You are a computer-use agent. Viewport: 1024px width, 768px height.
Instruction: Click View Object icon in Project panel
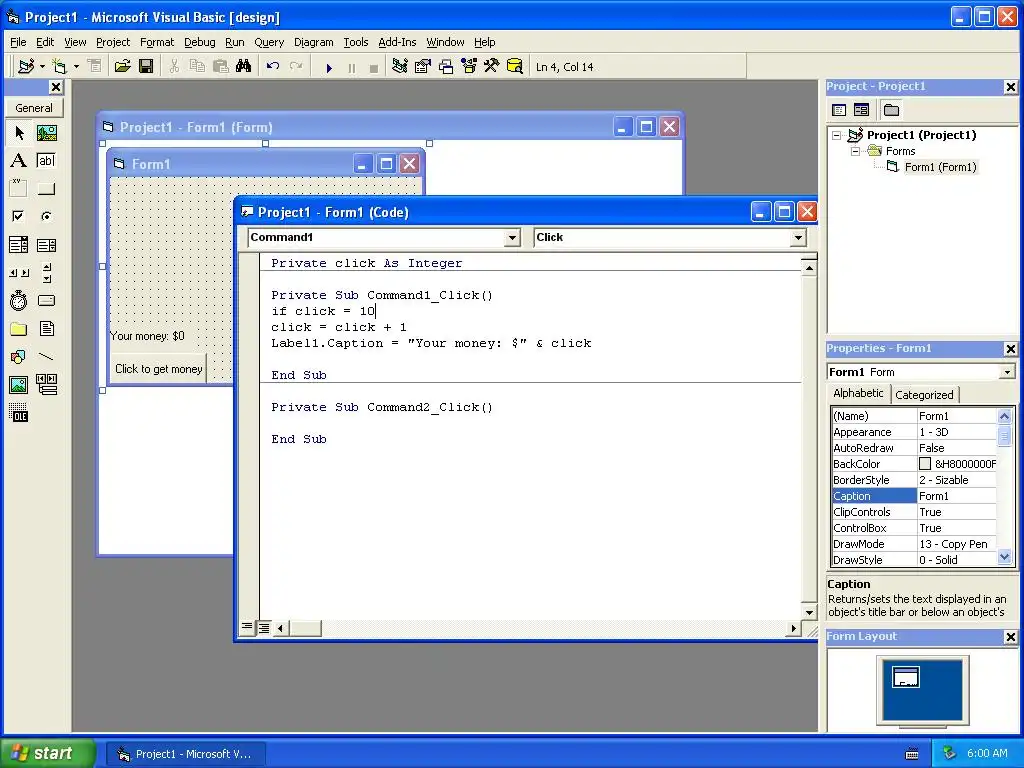[861, 110]
